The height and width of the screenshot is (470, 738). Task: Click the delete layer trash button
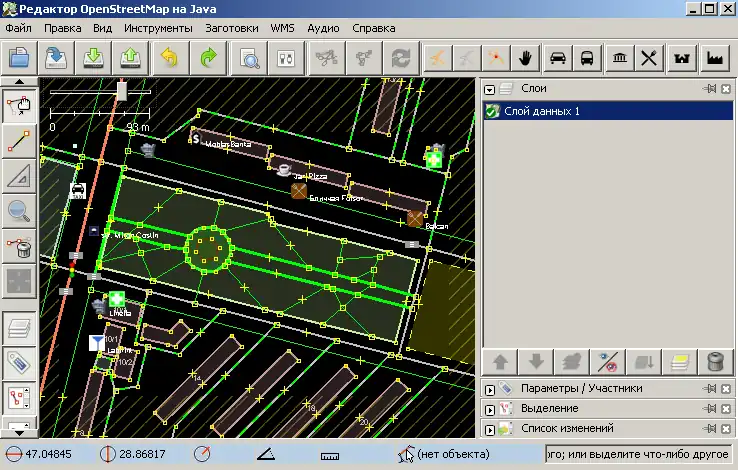(713, 361)
